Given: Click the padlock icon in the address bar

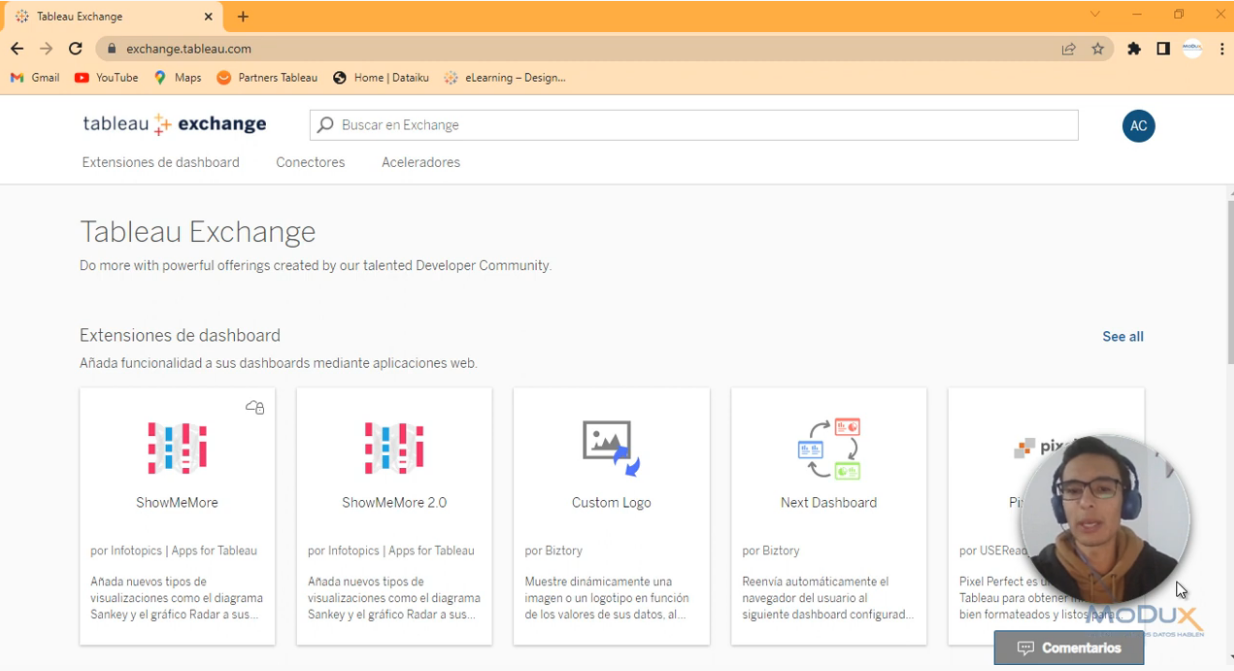Looking at the screenshot, I should 113,48.
